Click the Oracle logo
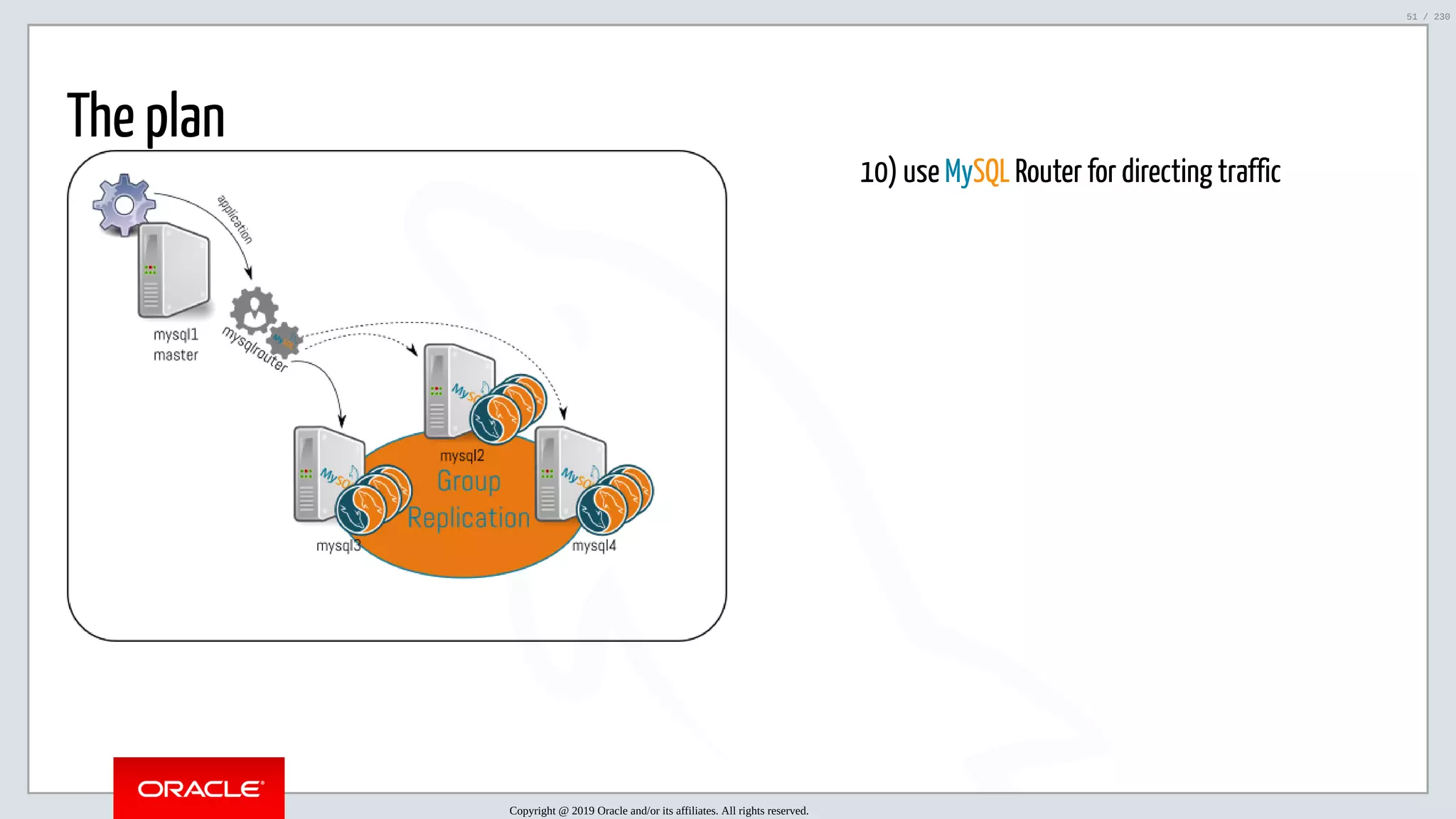1456x819 pixels. pos(199,788)
